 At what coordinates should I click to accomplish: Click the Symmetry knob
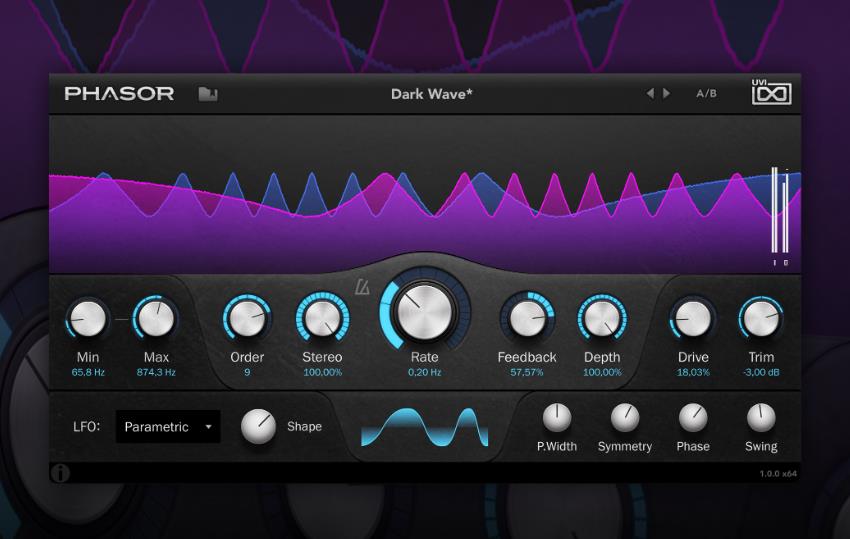625,418
